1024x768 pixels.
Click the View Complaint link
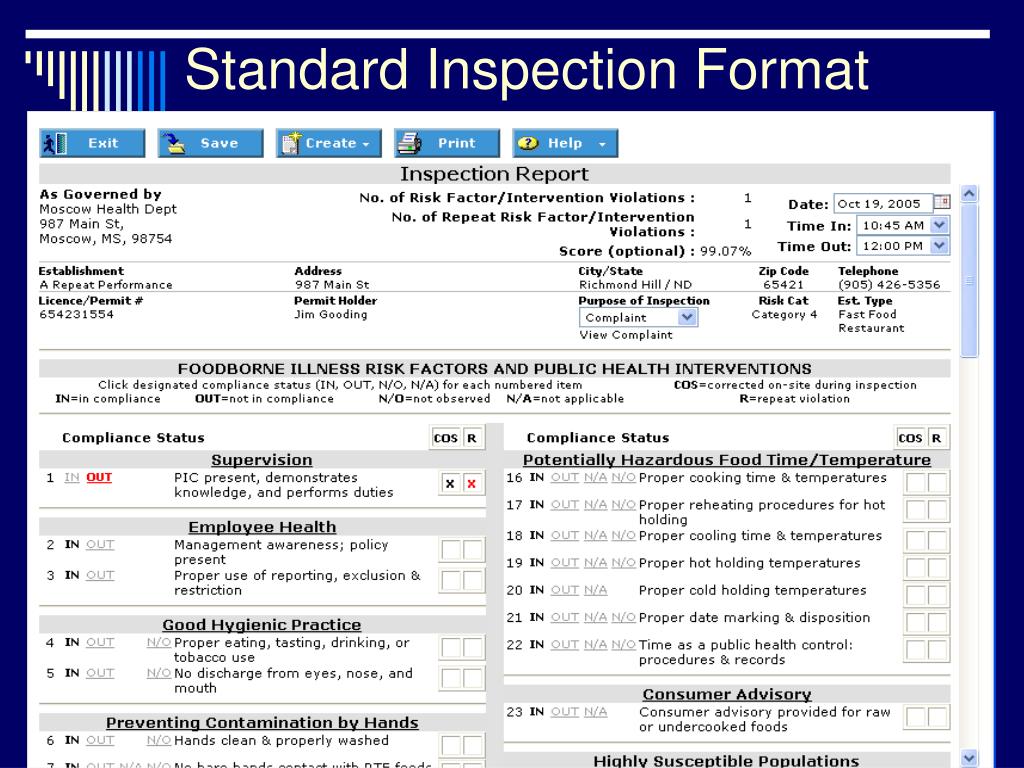point(626,335)
